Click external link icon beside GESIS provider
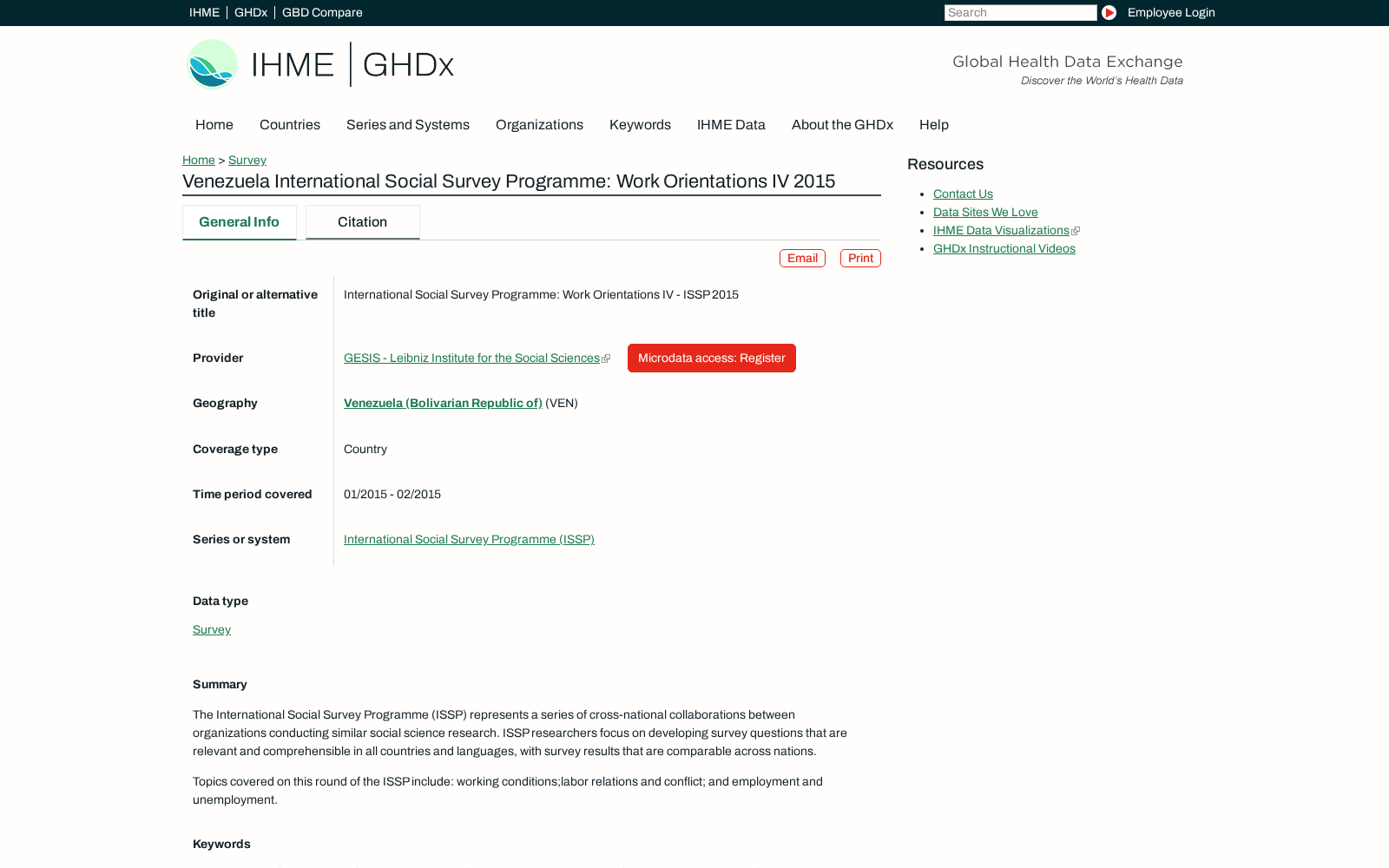 pyautogui.click(x=606, y=358)
